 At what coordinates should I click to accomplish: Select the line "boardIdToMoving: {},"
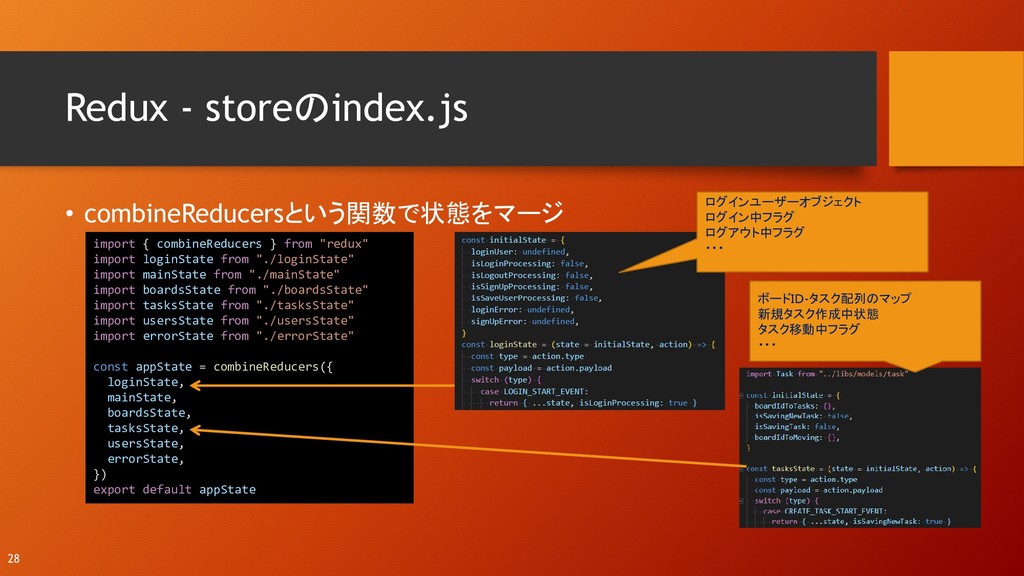tap(797, 437)
